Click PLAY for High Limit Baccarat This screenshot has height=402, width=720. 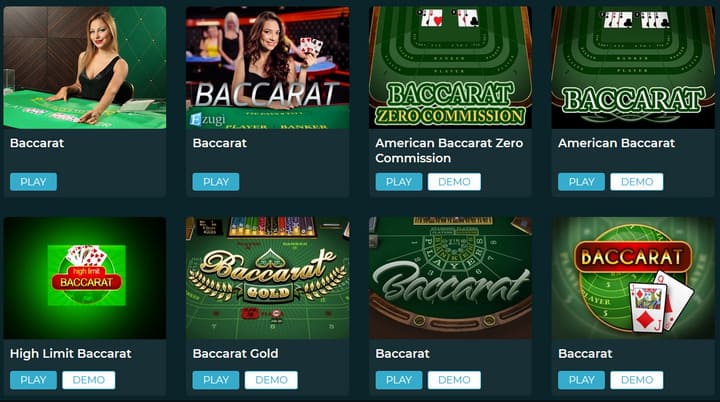point(34,380)
